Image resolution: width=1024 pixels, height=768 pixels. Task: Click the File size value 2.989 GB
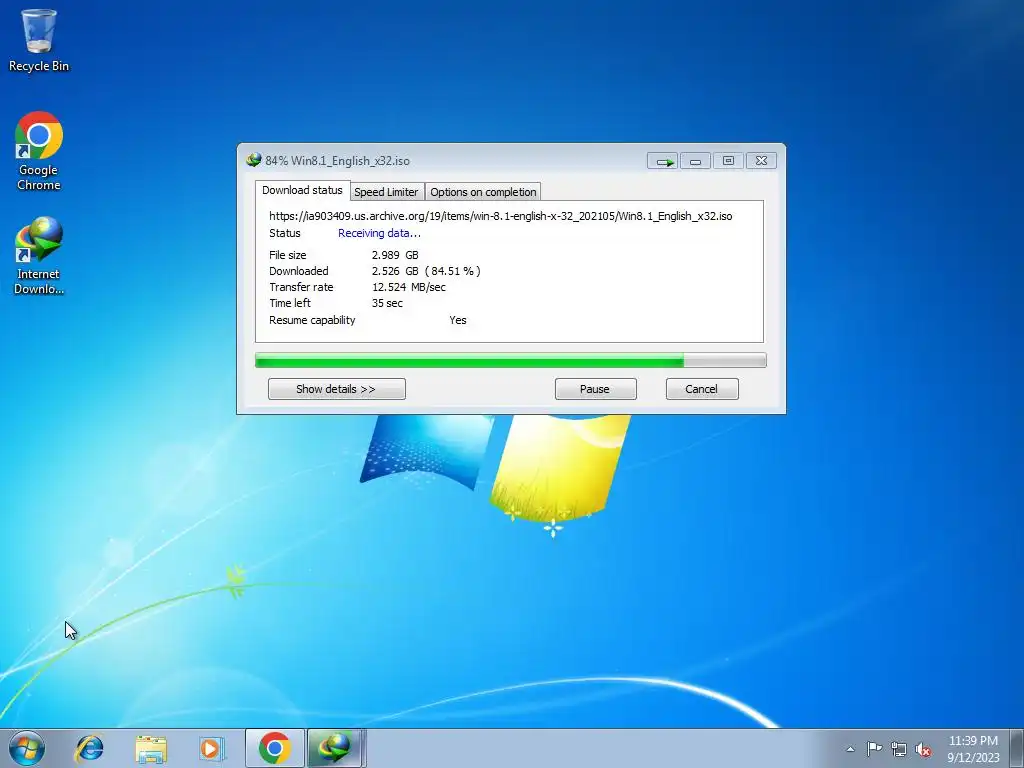(395, 255)
